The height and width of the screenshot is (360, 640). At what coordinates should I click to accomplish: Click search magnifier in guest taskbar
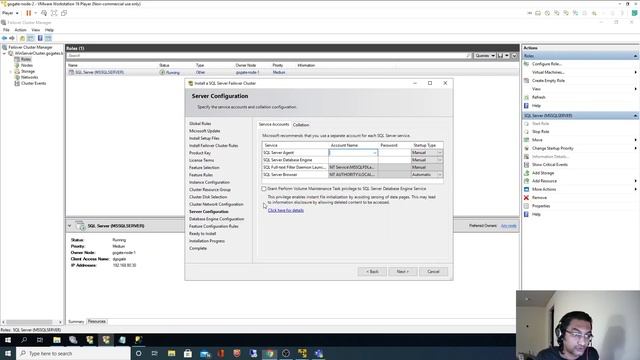pos(24,340)
